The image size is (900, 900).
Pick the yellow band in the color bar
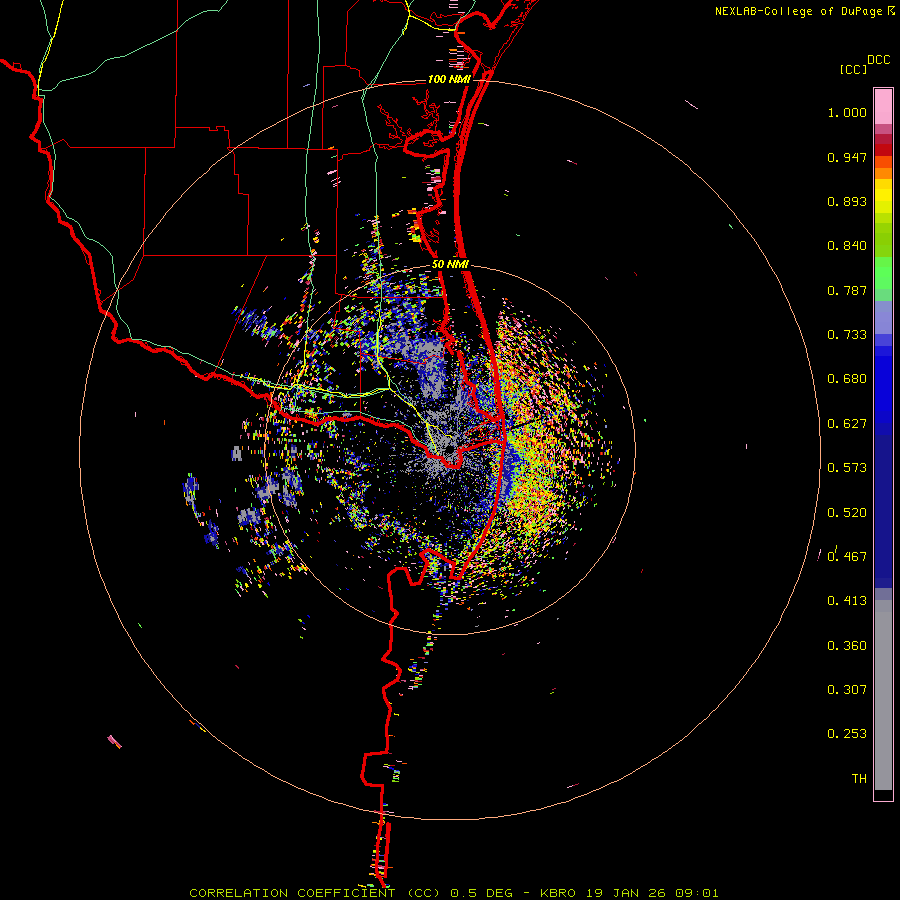coord(883,195)
